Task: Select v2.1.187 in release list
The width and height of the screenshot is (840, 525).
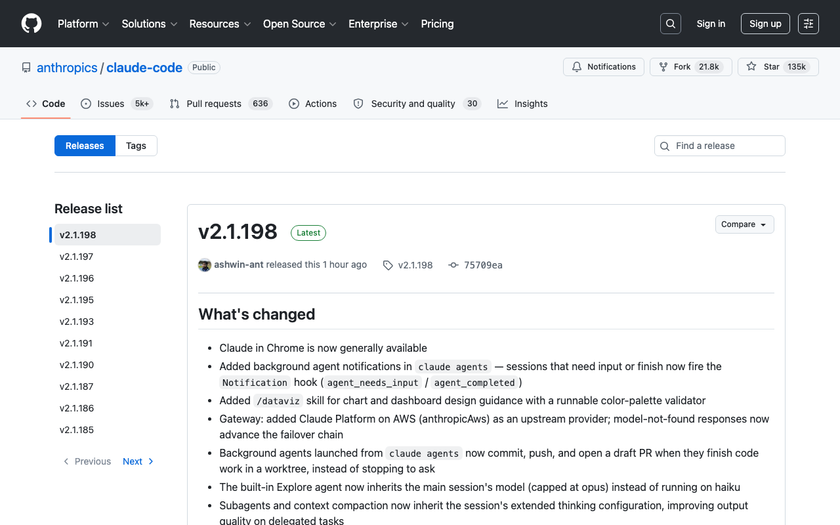Action: coord(107,386)
